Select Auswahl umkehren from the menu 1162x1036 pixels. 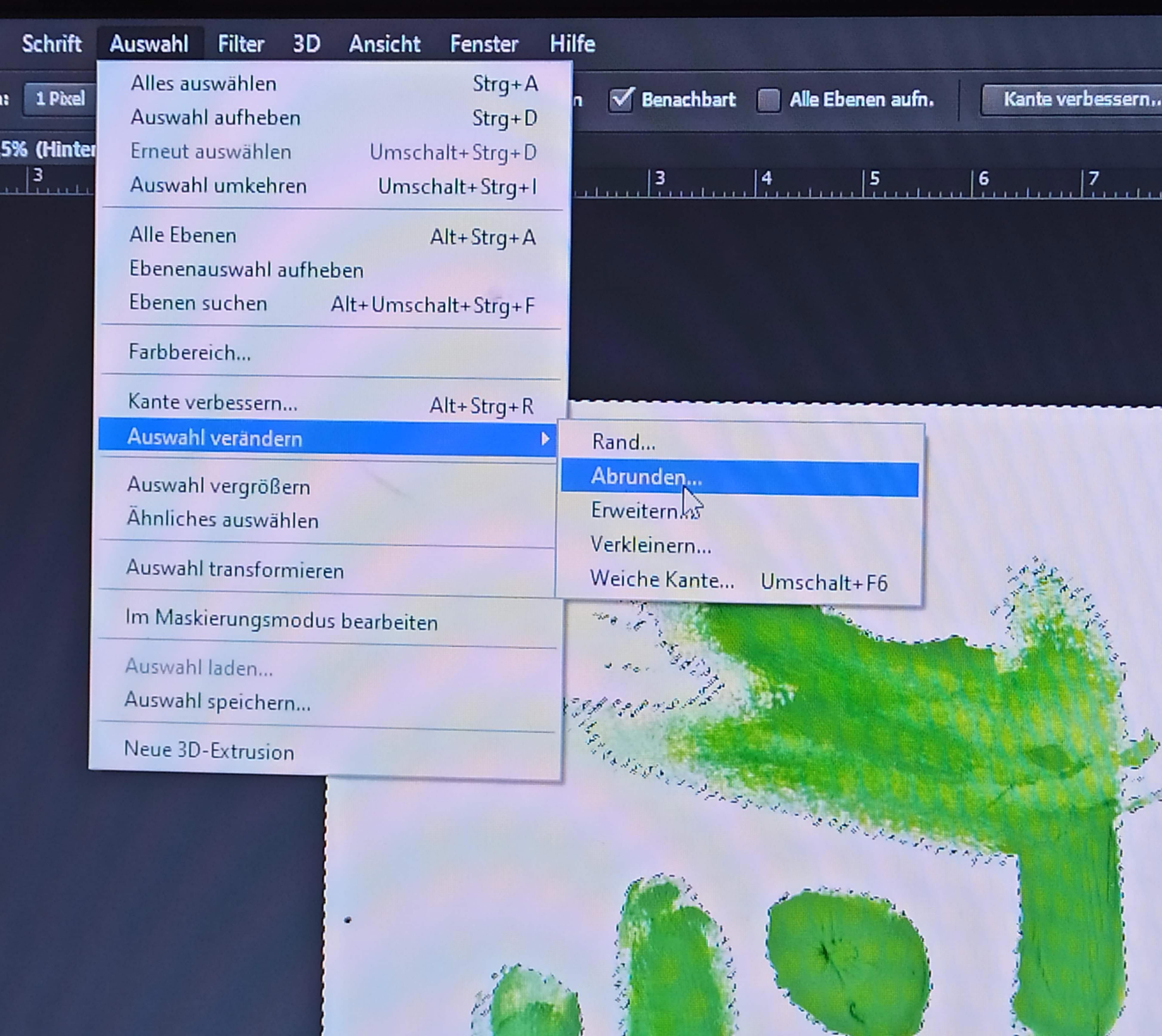(x=218, y=186)
